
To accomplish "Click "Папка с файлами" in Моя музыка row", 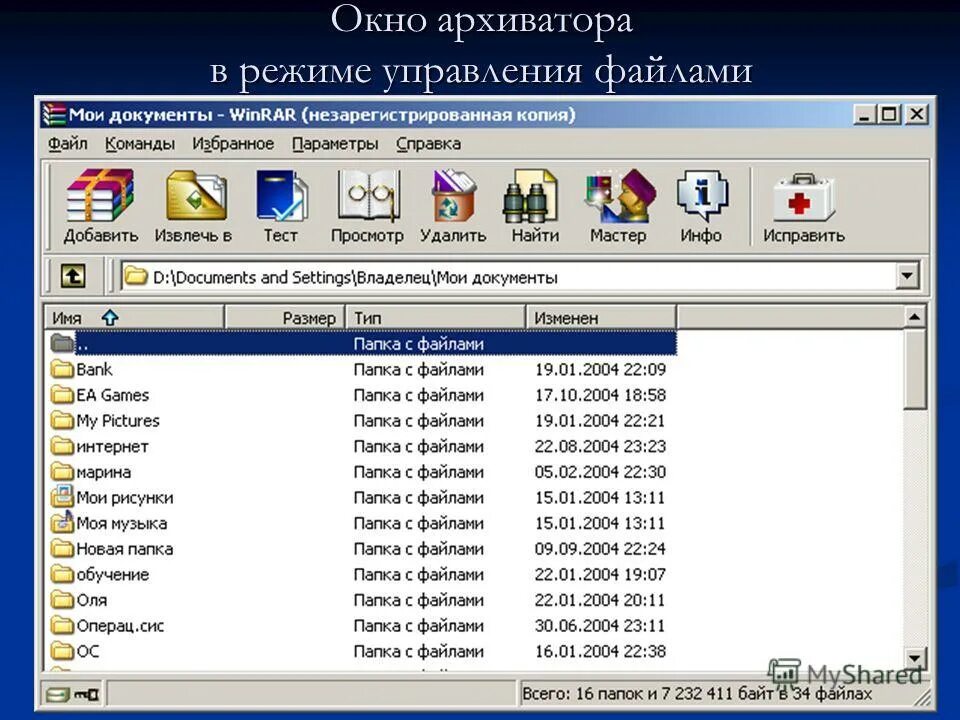I will point(419,523).
